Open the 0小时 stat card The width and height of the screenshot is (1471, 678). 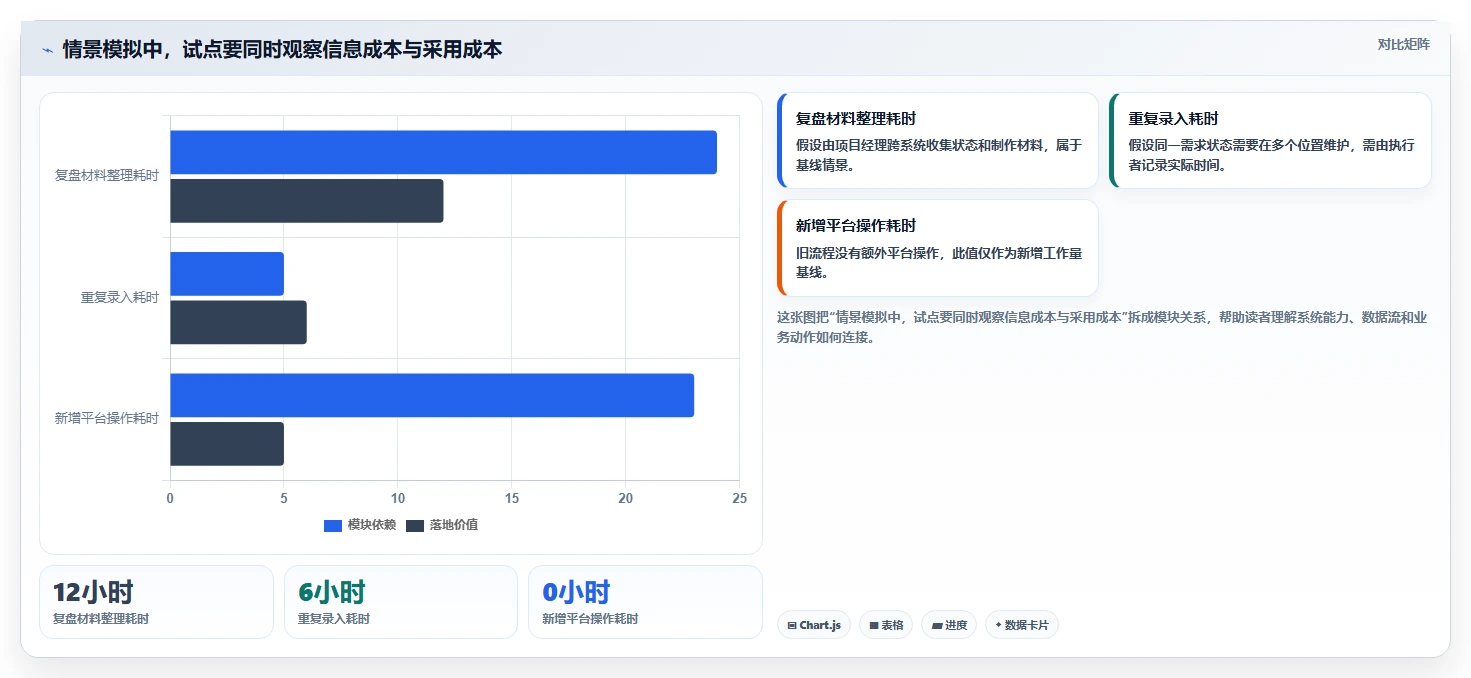(645, 602)
